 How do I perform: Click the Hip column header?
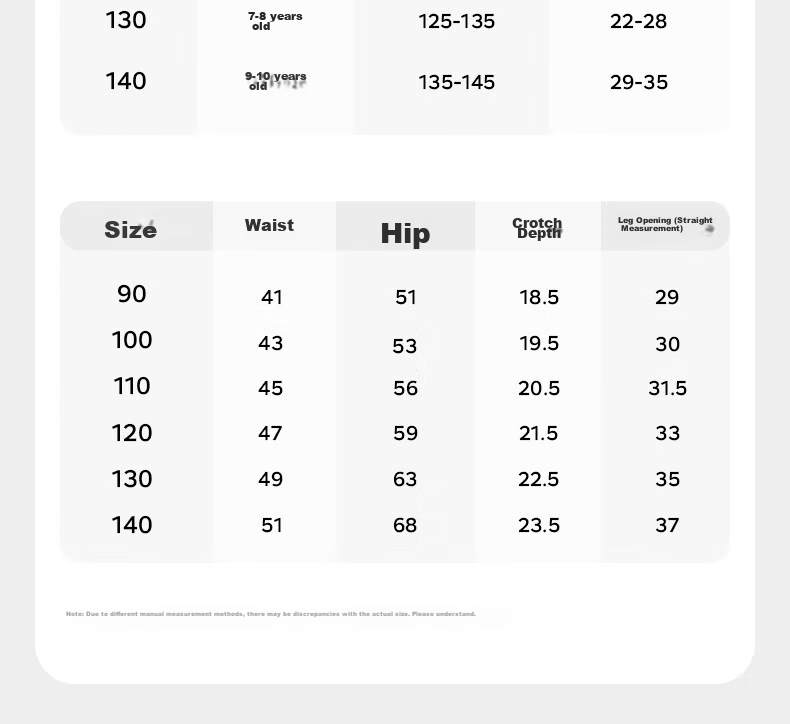(x=406, y=233)
